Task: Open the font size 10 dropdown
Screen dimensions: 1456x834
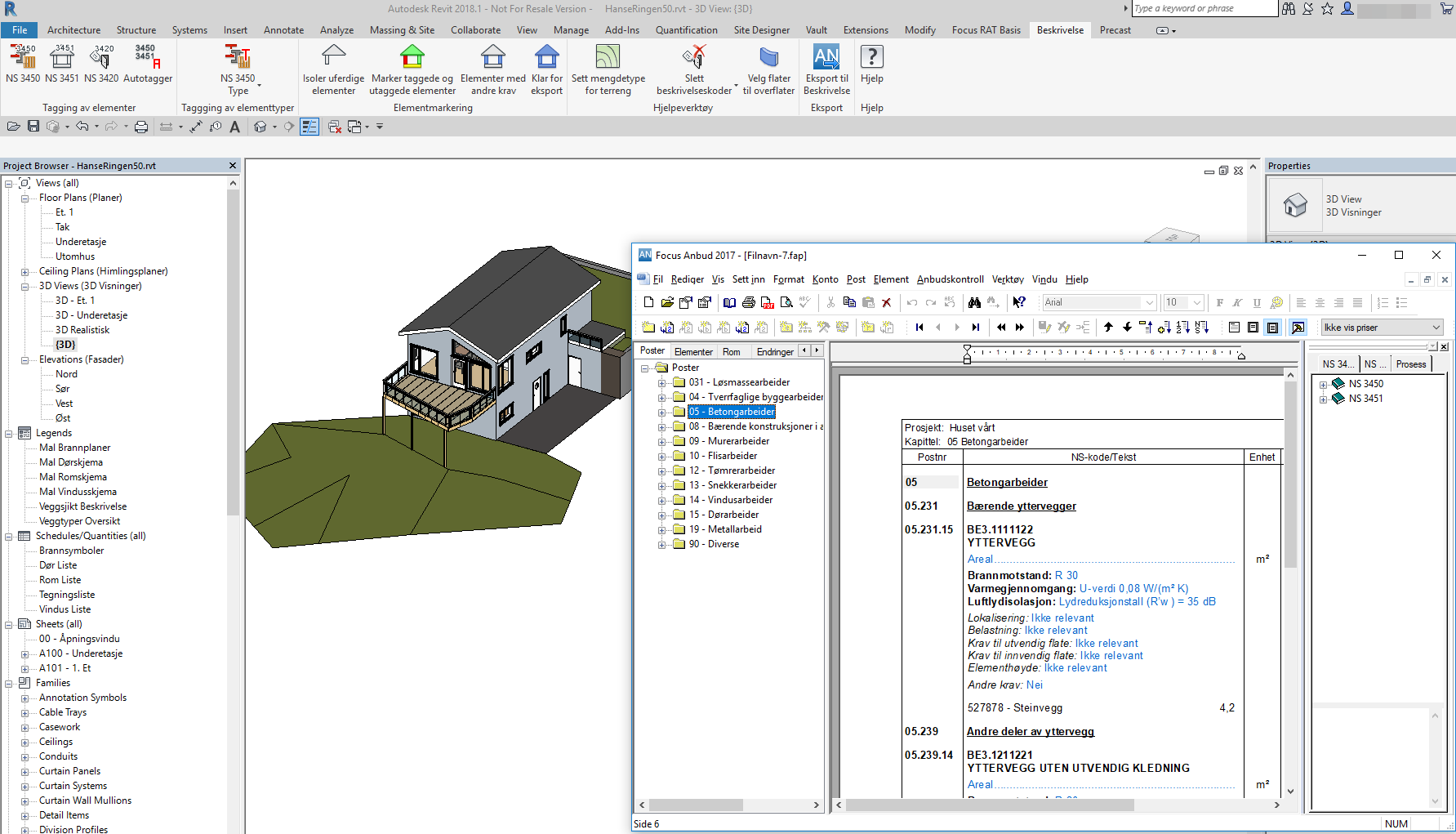Action: 1197,302
